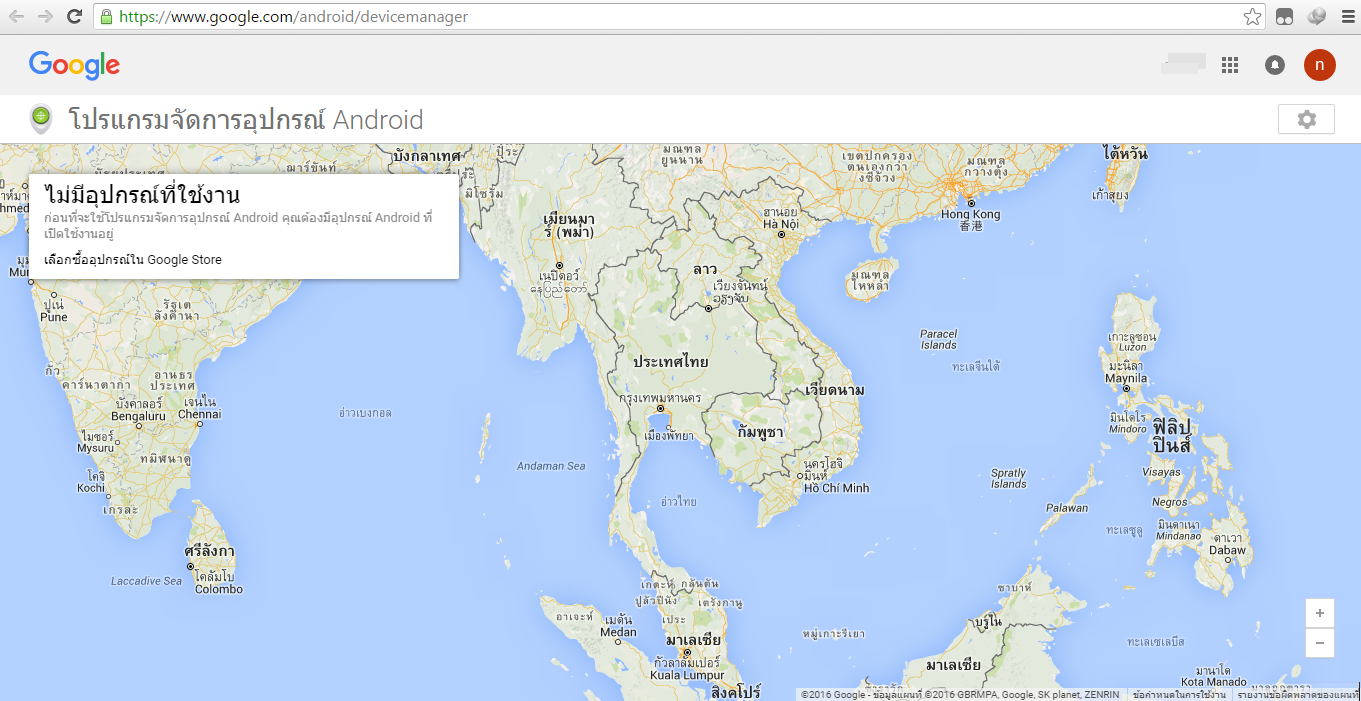The width and height of the screenshot is (1361, 701).
Task: Click the Andaman Sea label
Action: click(x=551, y=466)
